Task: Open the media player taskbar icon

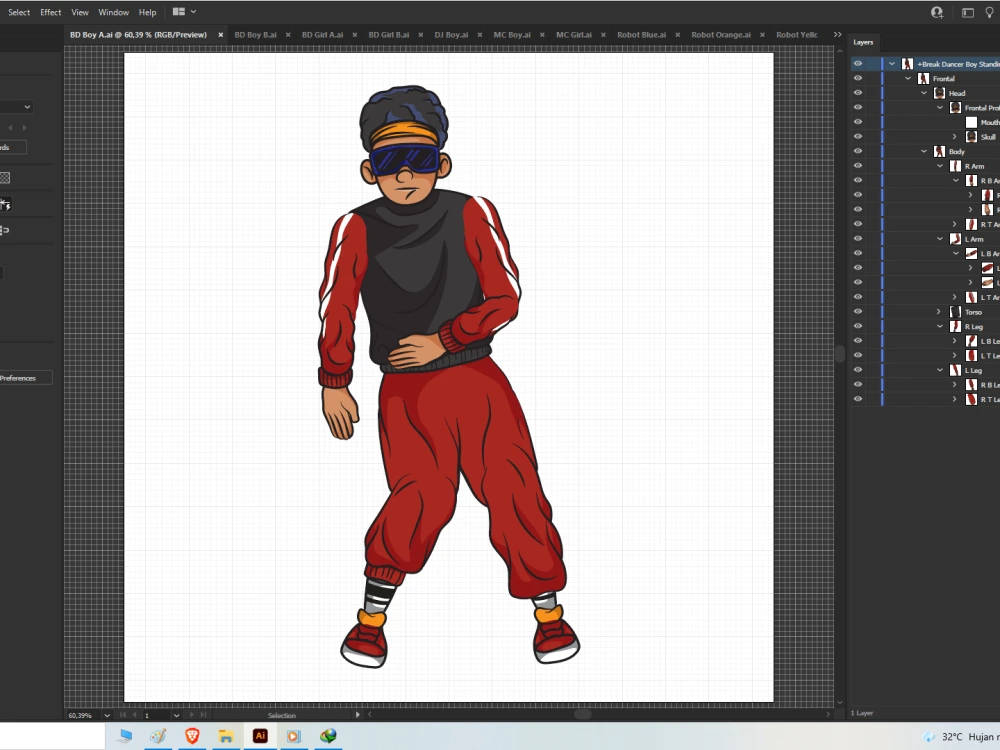Action: 293,736
